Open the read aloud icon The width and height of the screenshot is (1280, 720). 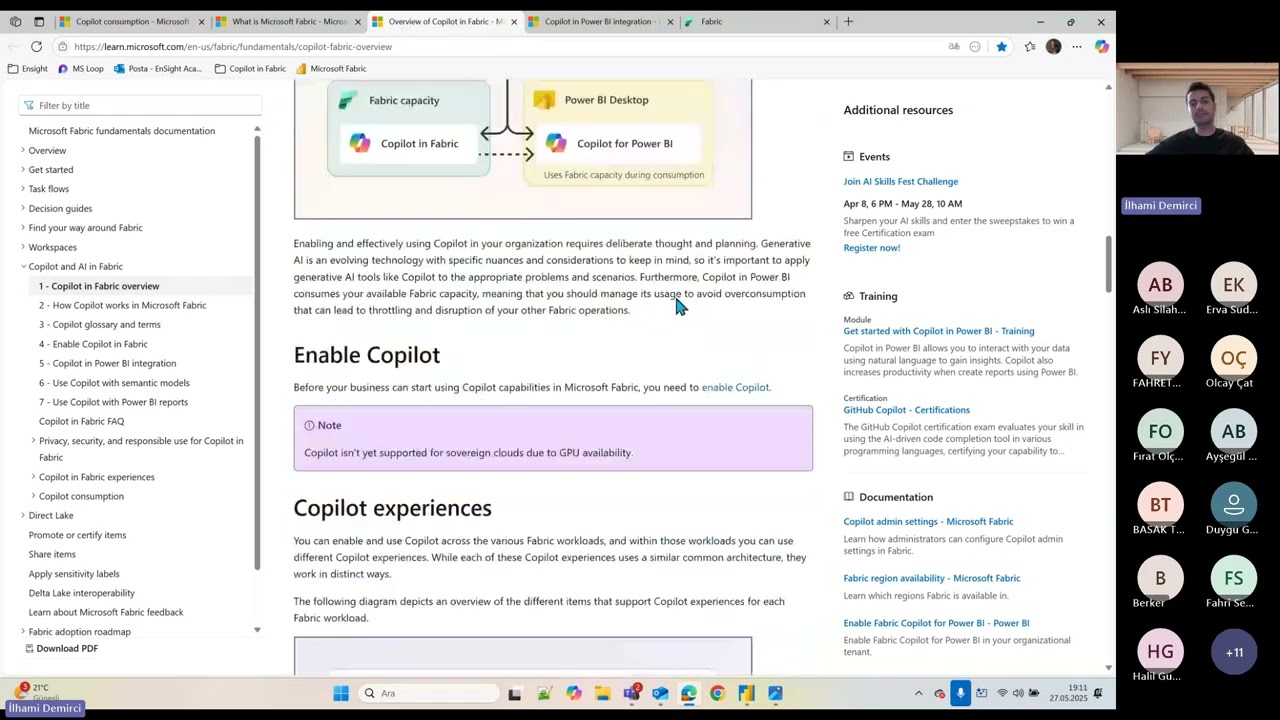954,46
